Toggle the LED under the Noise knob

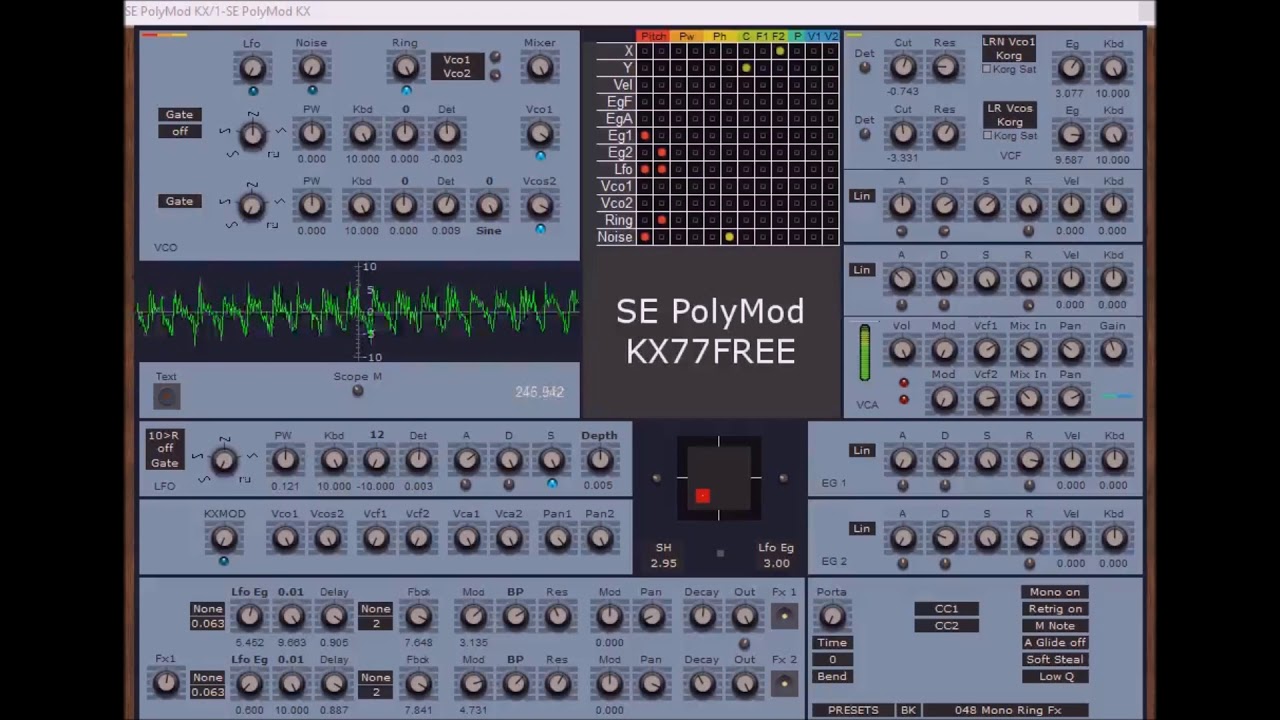(312, 91)
